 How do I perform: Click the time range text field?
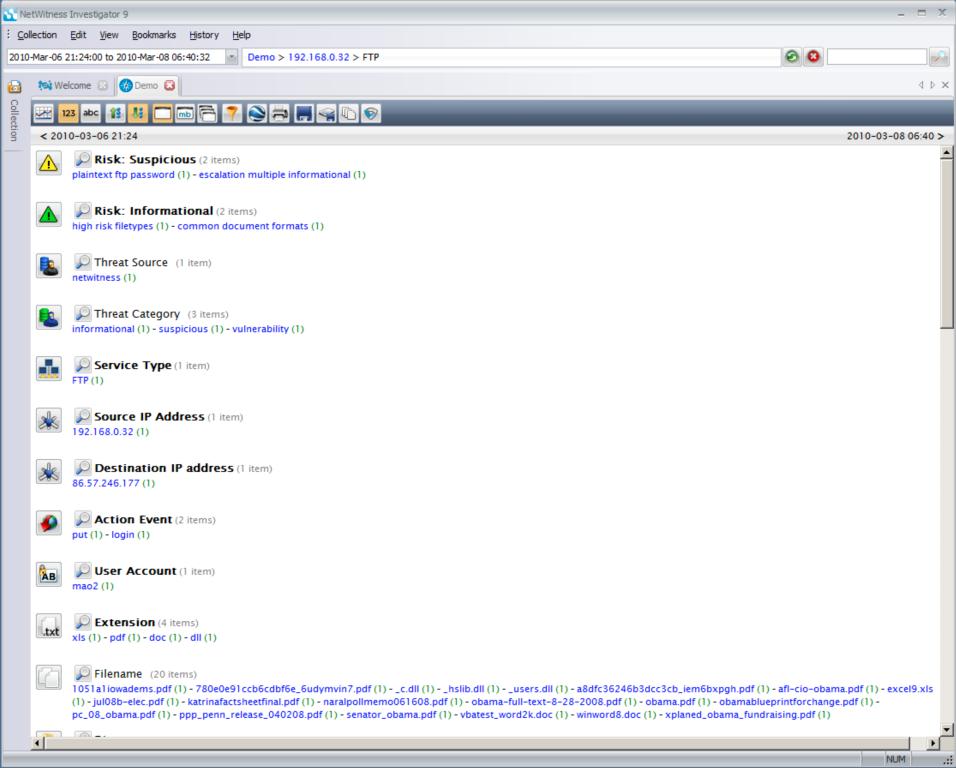pos(116,57)
